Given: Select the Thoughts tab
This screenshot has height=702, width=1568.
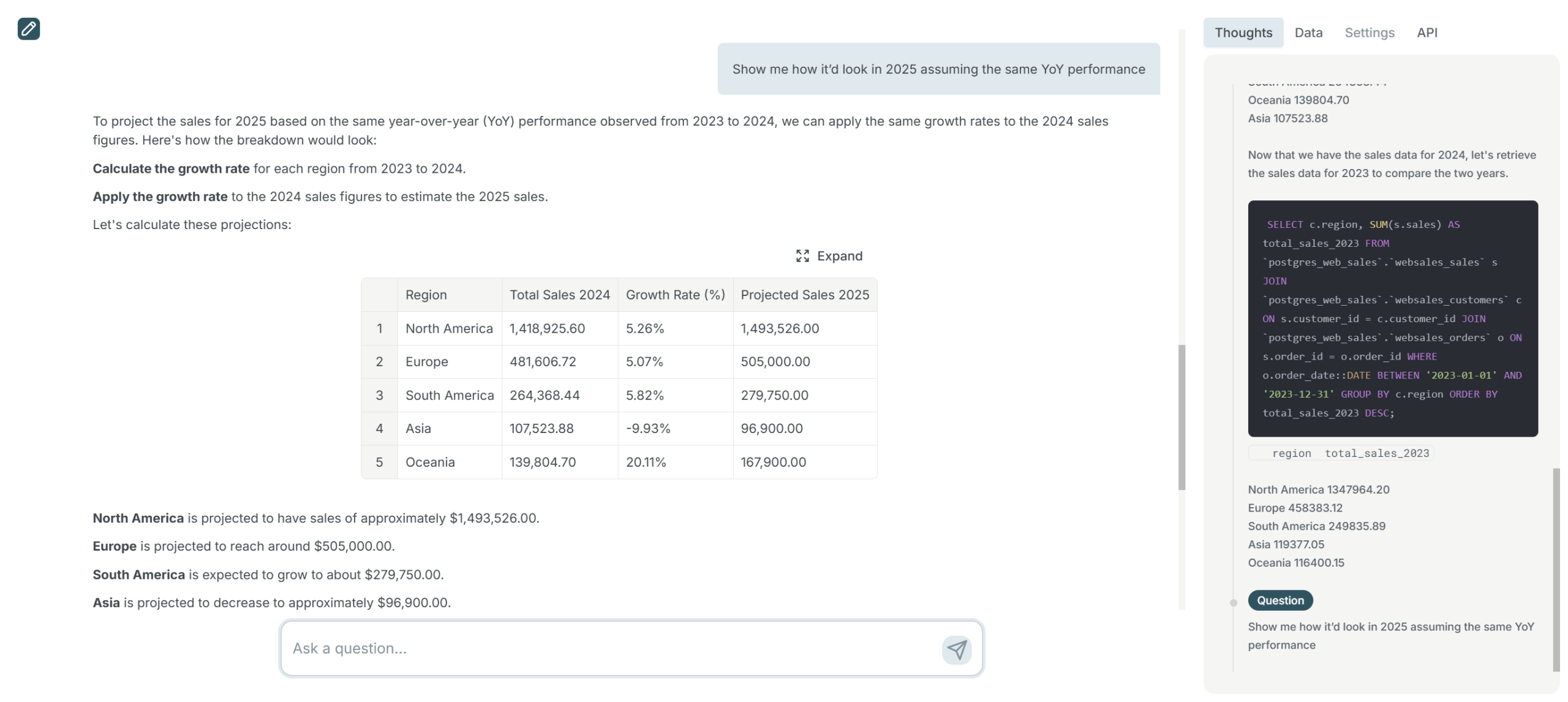Looking at the screenshot, I should tap(1243, 32).
